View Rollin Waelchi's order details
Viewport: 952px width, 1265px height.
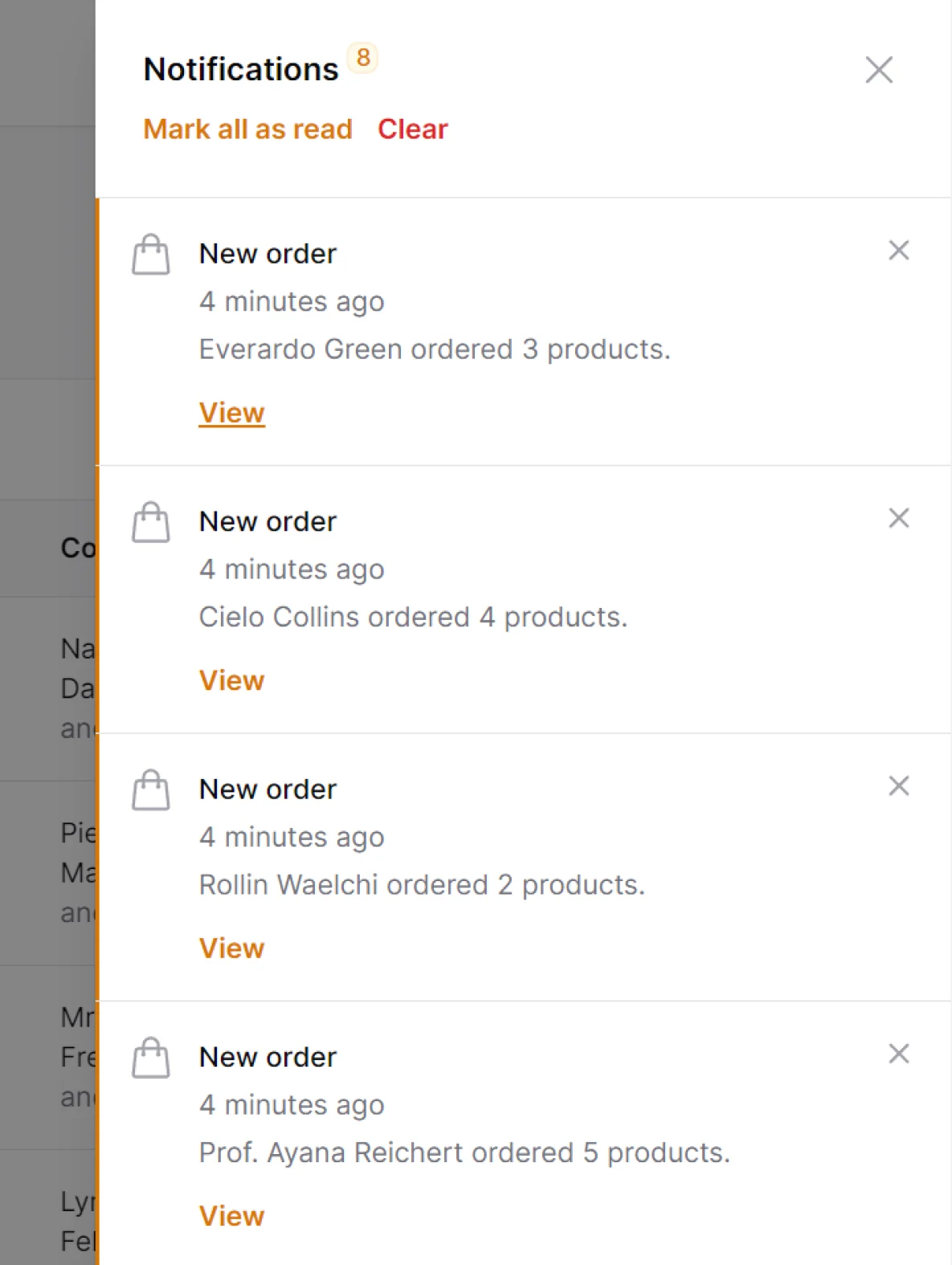231,948
